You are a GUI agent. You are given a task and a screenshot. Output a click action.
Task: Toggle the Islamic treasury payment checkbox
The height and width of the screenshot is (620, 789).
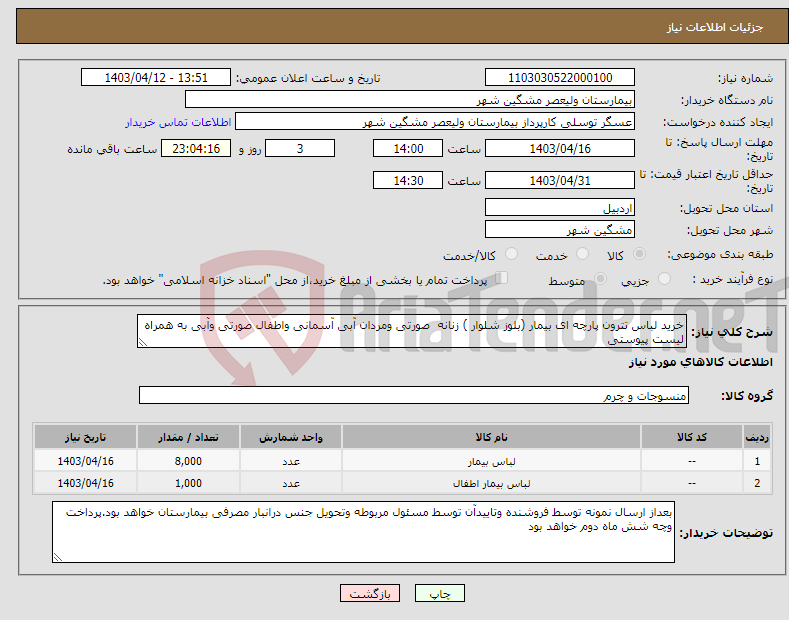click(501, 278)
